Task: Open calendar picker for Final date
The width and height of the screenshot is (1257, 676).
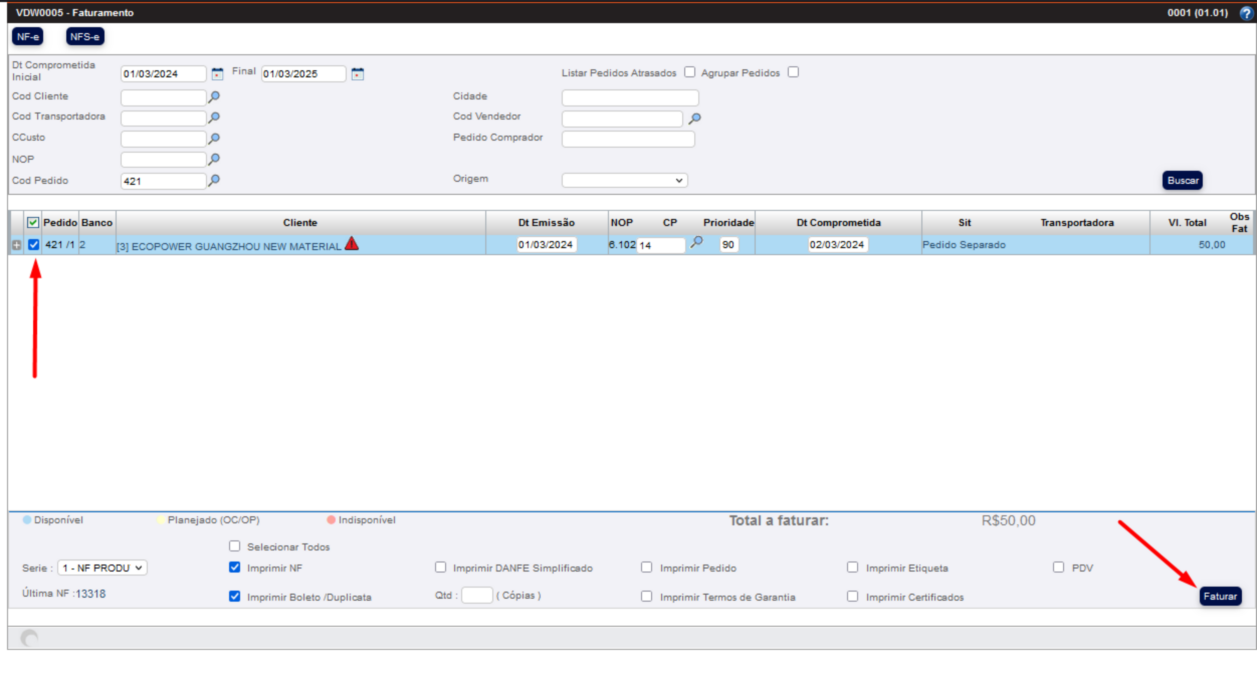Action: (357, 74)
